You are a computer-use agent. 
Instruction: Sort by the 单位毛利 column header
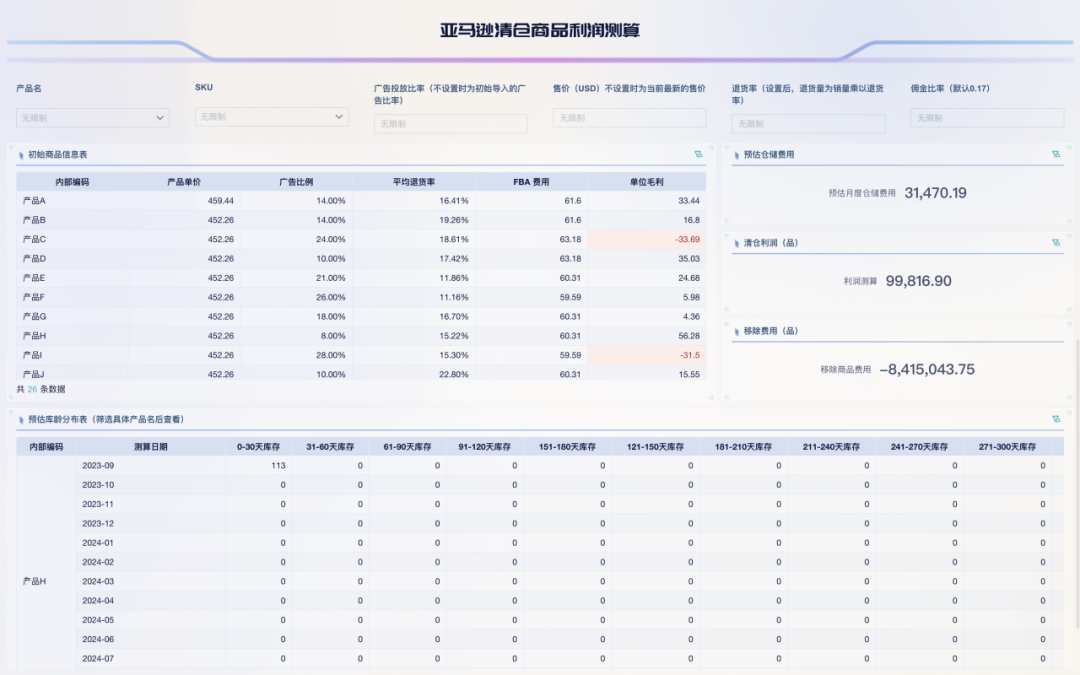point(647,182)
